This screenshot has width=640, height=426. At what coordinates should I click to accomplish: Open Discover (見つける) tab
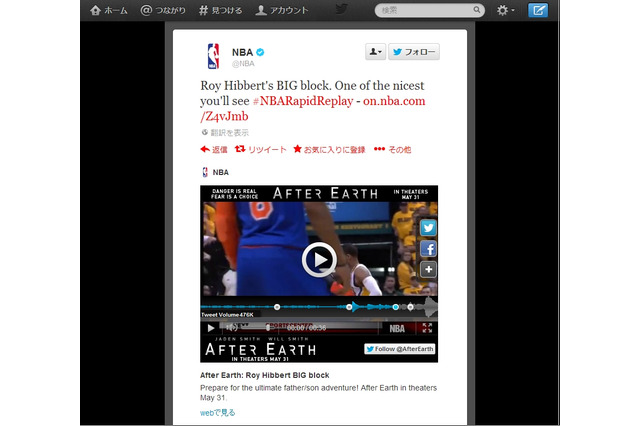click(x=220, y=10)
